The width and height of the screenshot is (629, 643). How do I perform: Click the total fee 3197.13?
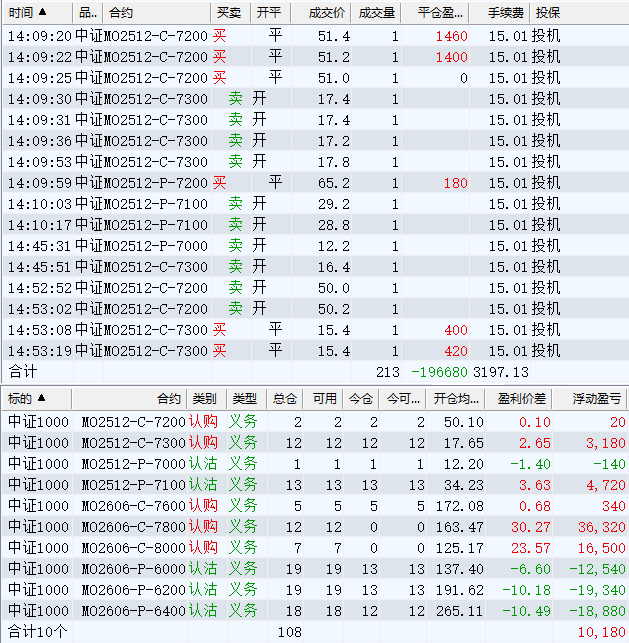point(501,372)
